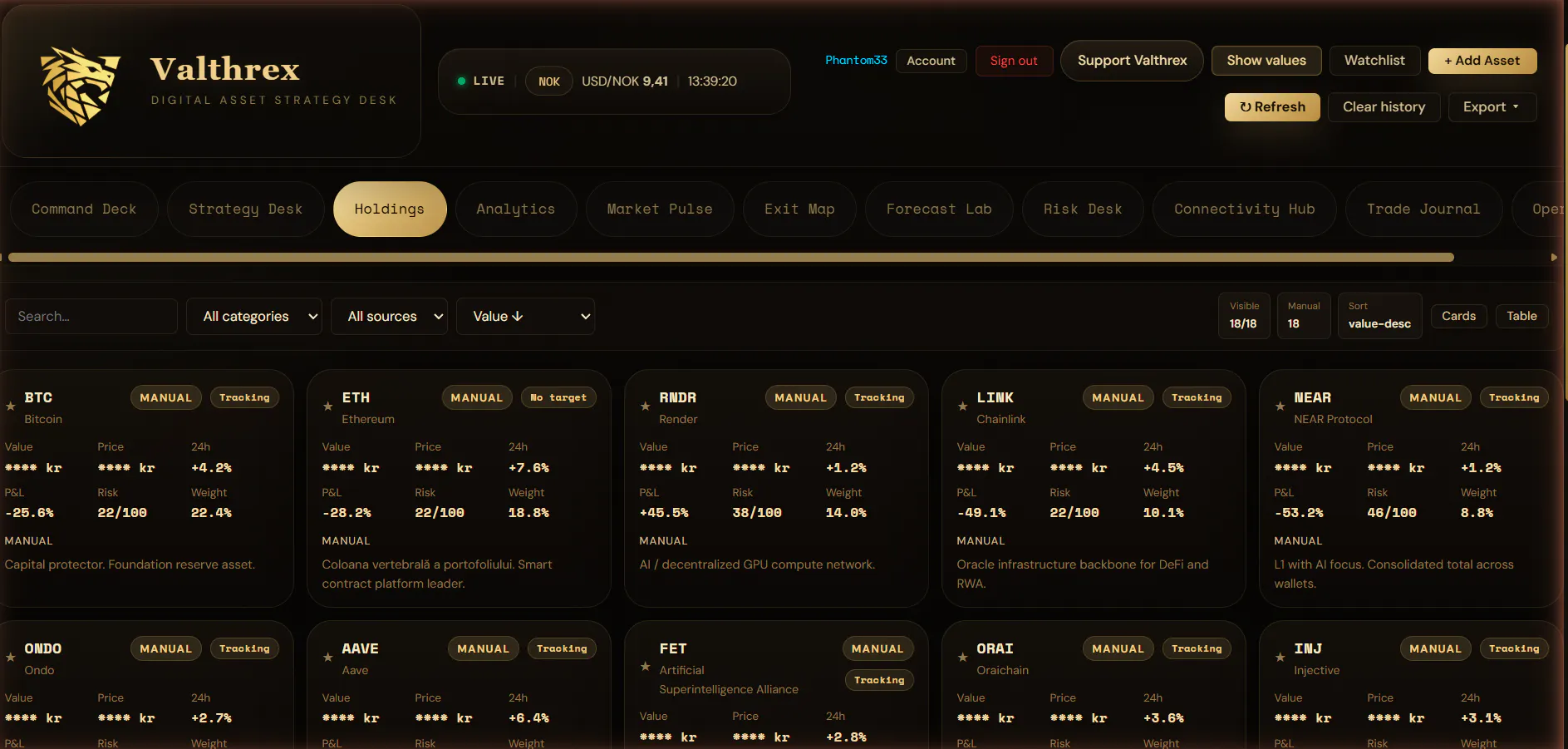Open the Watchlist
The width and height of the screenshot is (1568, 749).
pos(1374,61)
